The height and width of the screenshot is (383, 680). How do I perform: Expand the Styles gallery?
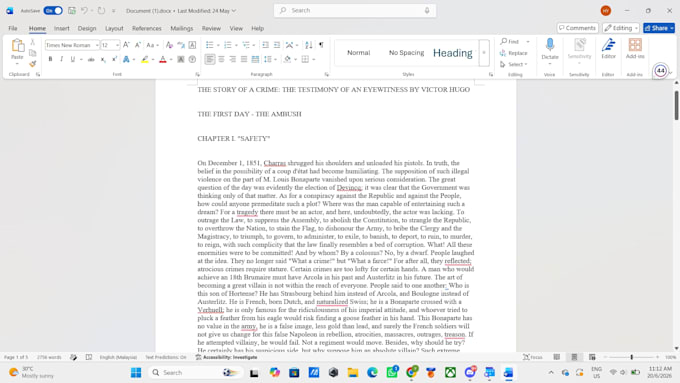[x=484, y=53]
